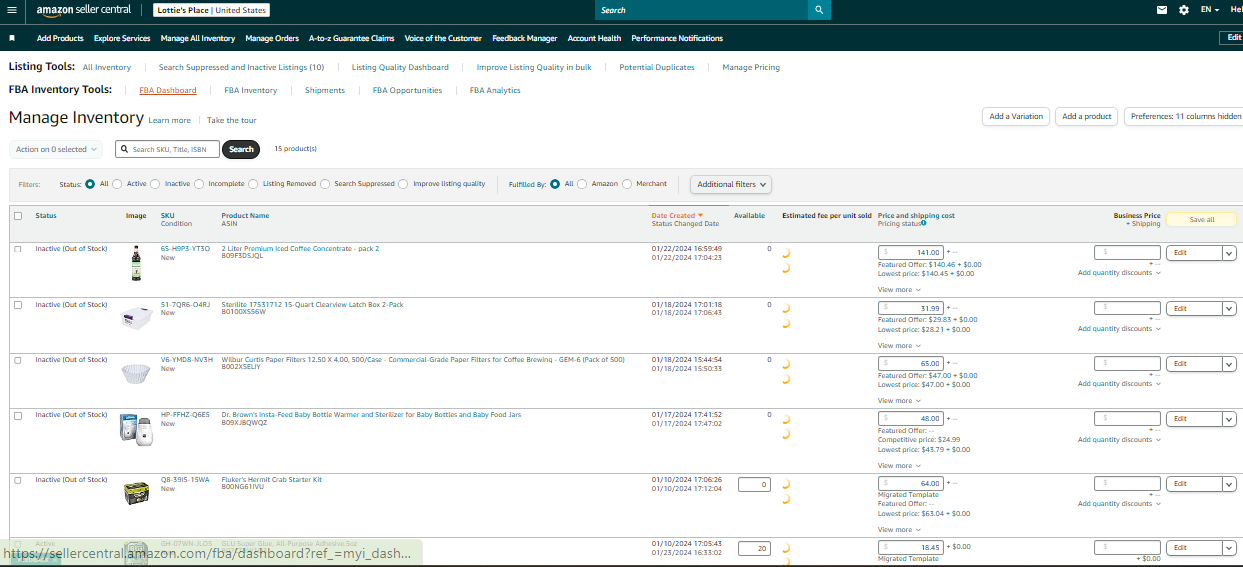
Task: Open the iced coffee concentrate product image
Action: coord(136,262)
